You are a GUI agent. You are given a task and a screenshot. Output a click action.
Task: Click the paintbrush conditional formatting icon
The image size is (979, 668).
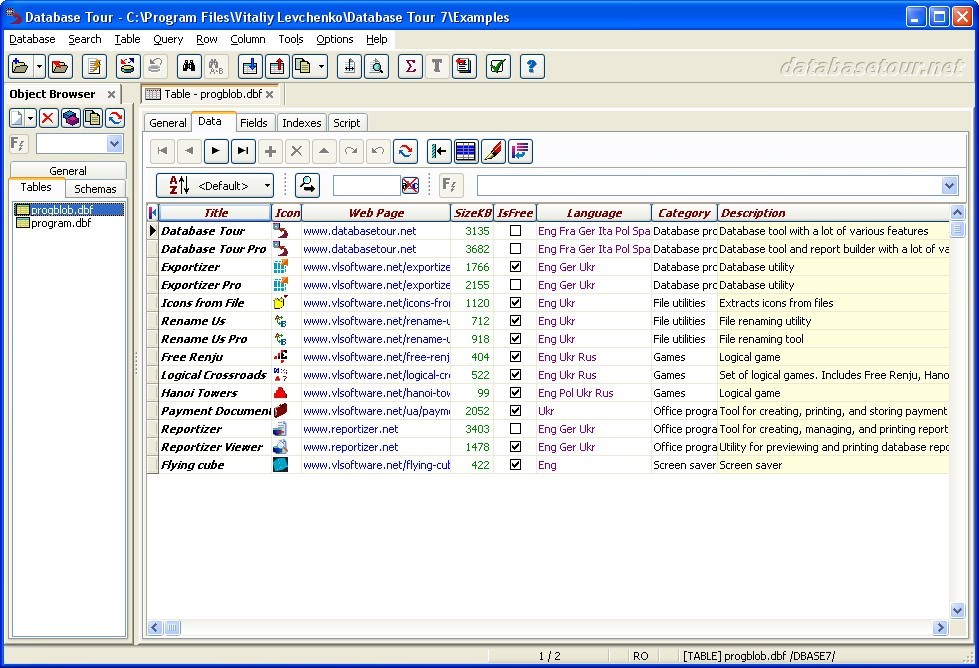[x=493, y=151]
